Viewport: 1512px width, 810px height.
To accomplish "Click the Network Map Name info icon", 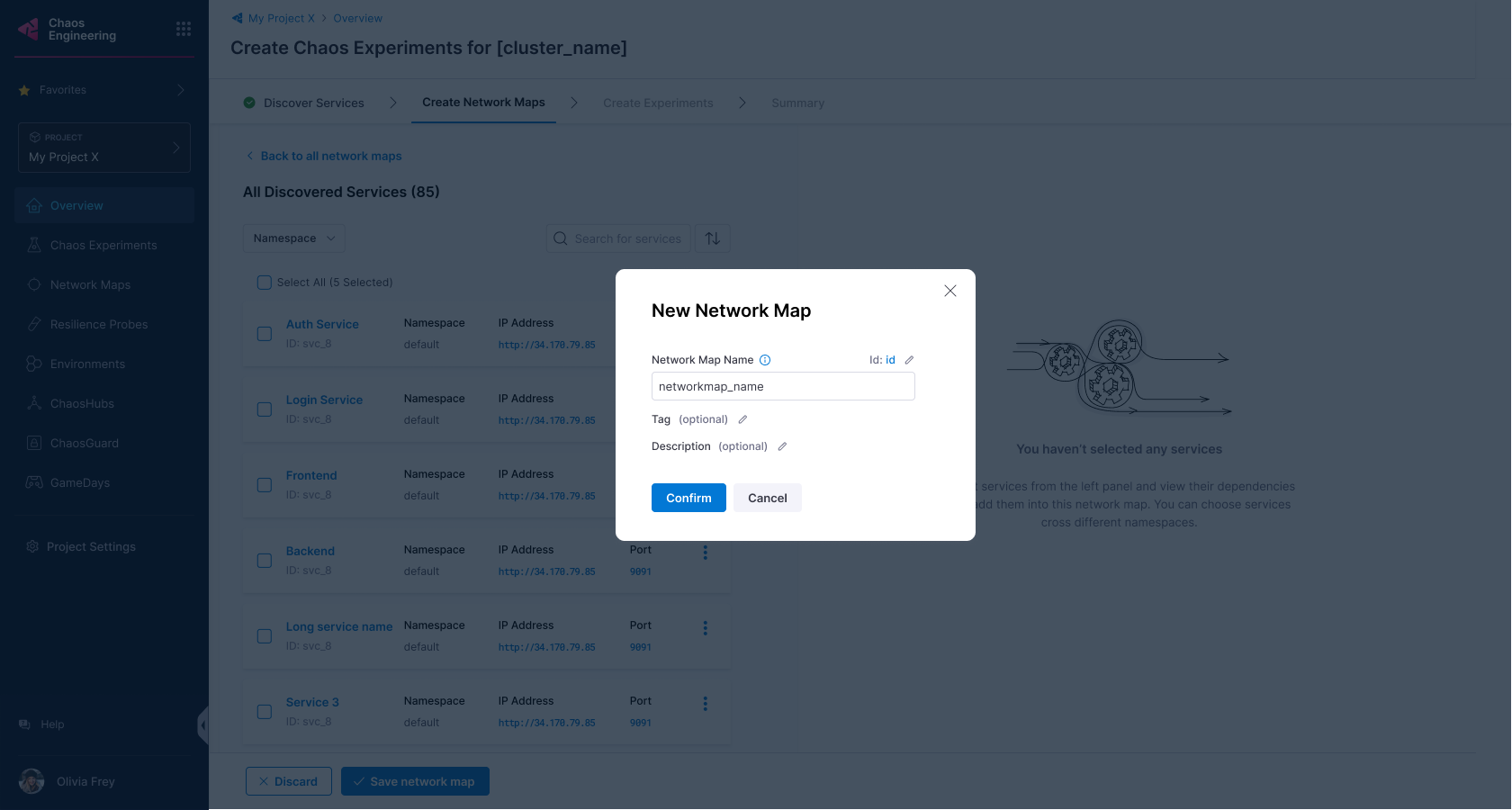I will 765,360.
